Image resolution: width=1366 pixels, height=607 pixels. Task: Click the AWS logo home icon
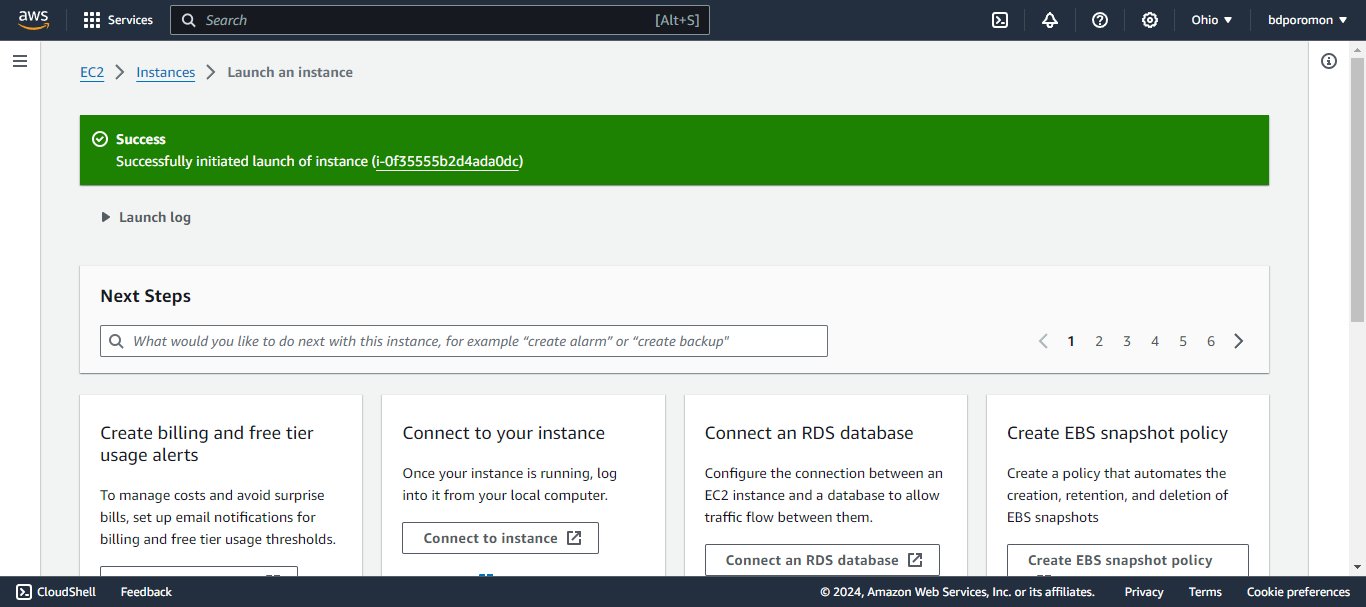pos(33,20)
